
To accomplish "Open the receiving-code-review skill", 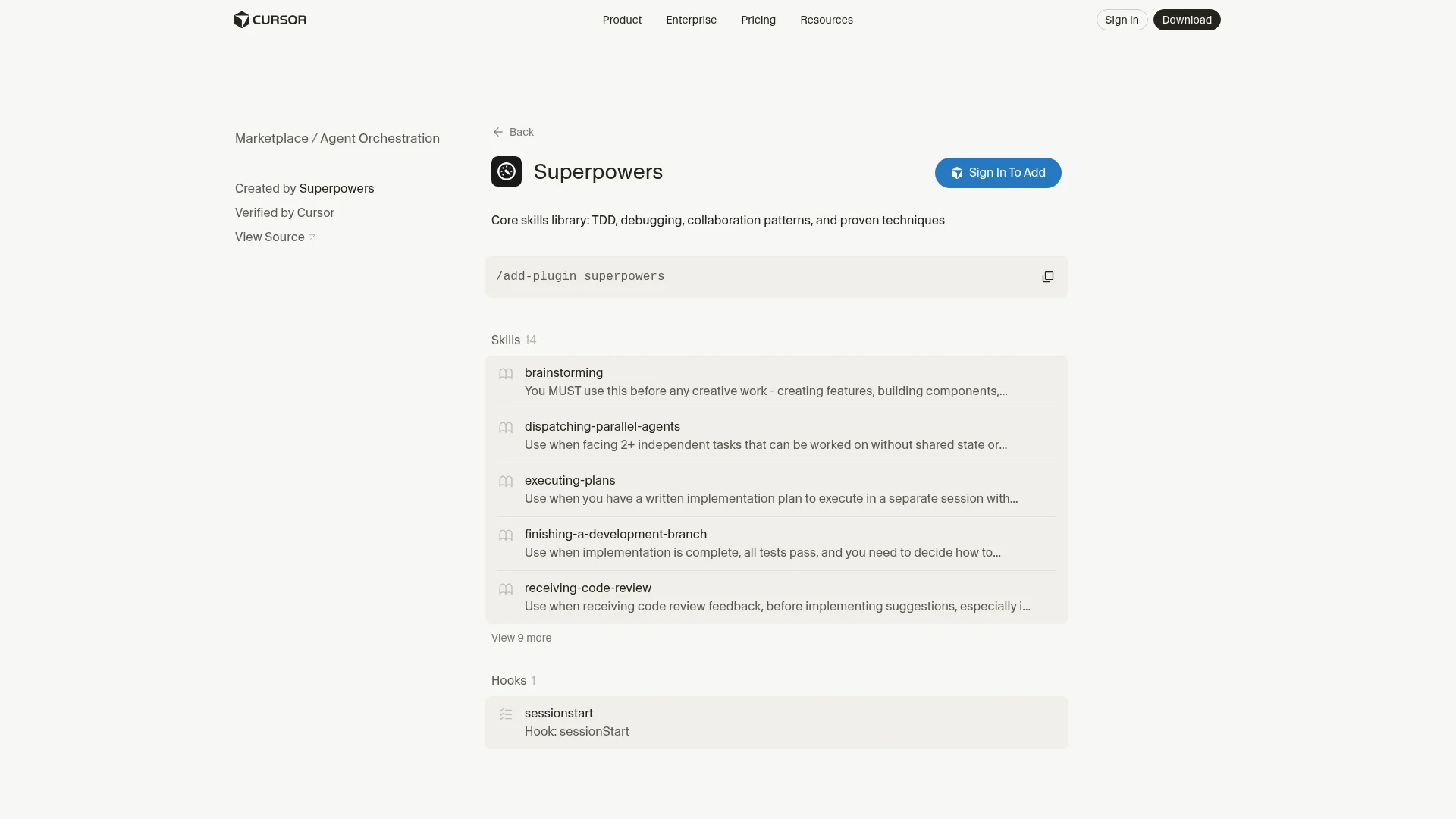I will (777, 598).
